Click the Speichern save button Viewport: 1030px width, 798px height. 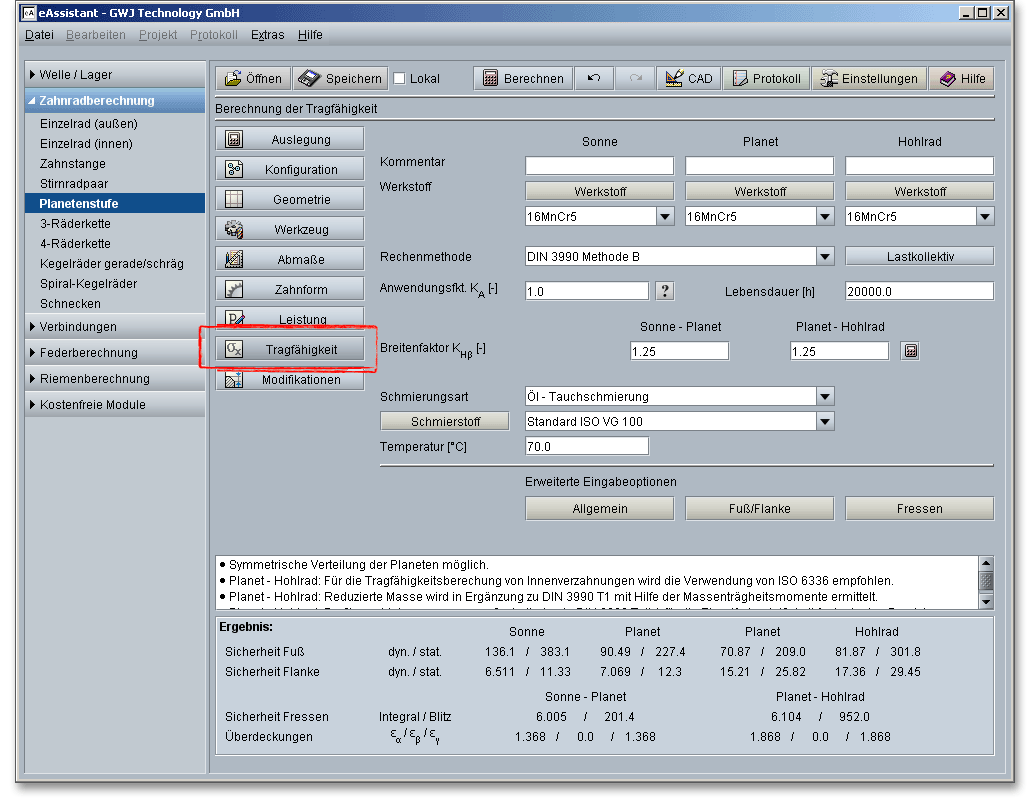[x=341, y=79]
